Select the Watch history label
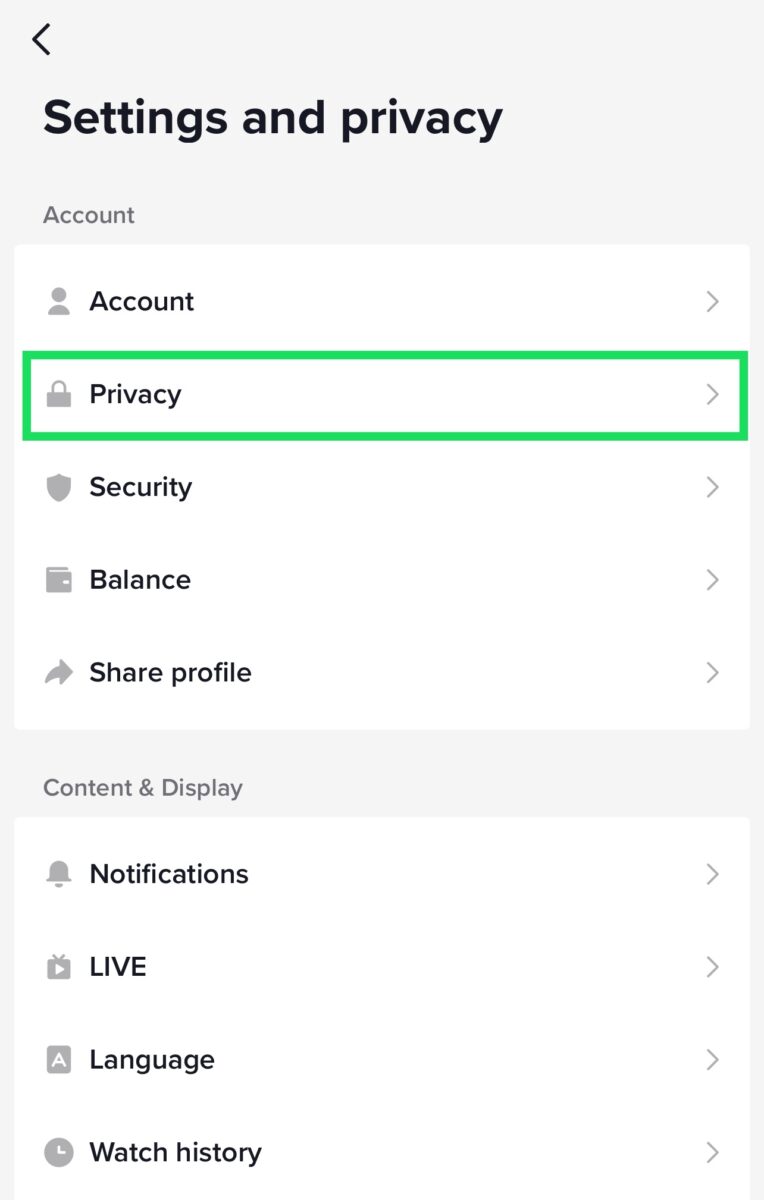The width and height of the screenshot is (764, 1200). click(175, 1153)
